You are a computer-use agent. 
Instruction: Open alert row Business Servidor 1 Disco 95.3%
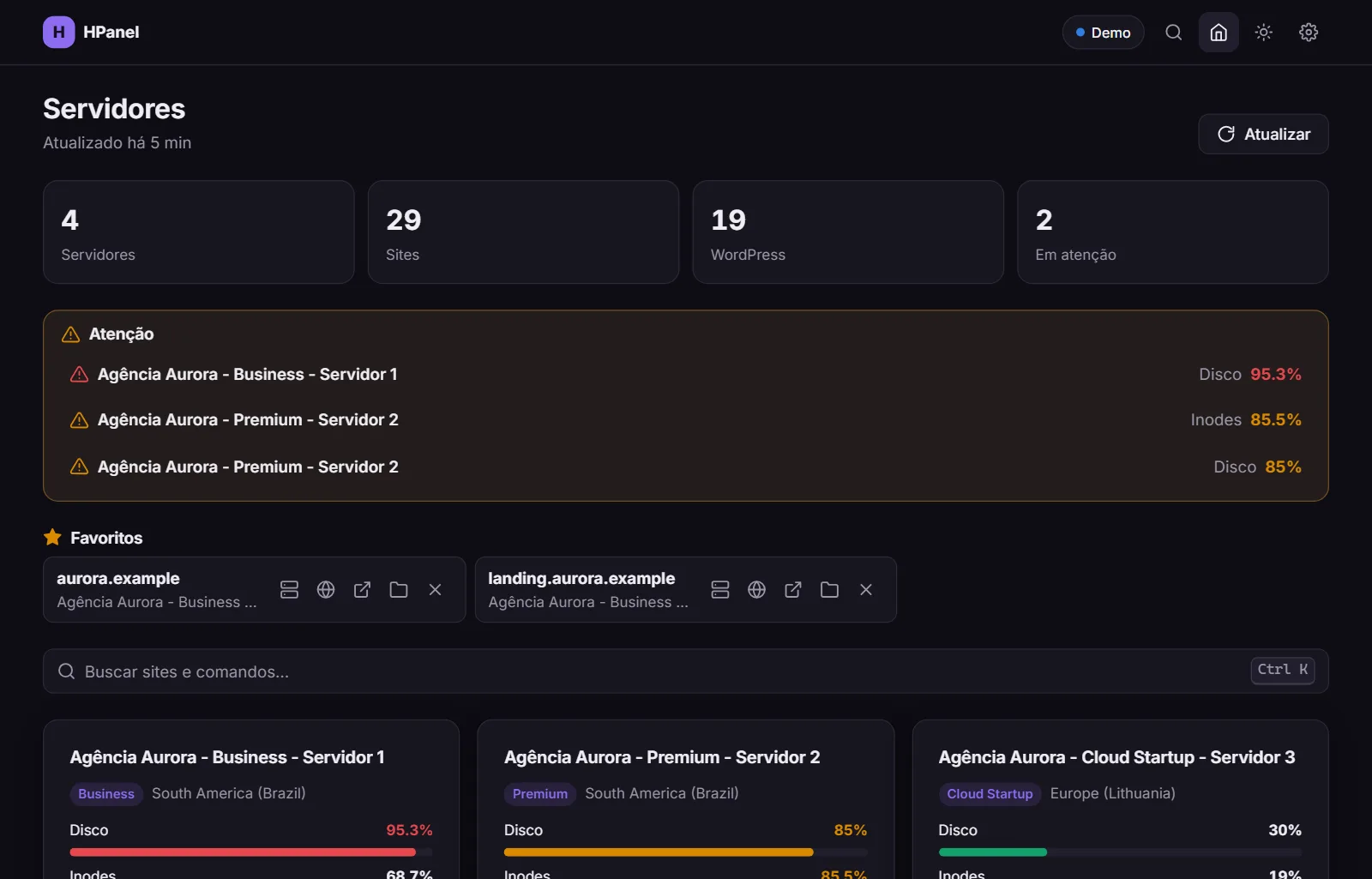pyautogui.click(x=685, y=375)
